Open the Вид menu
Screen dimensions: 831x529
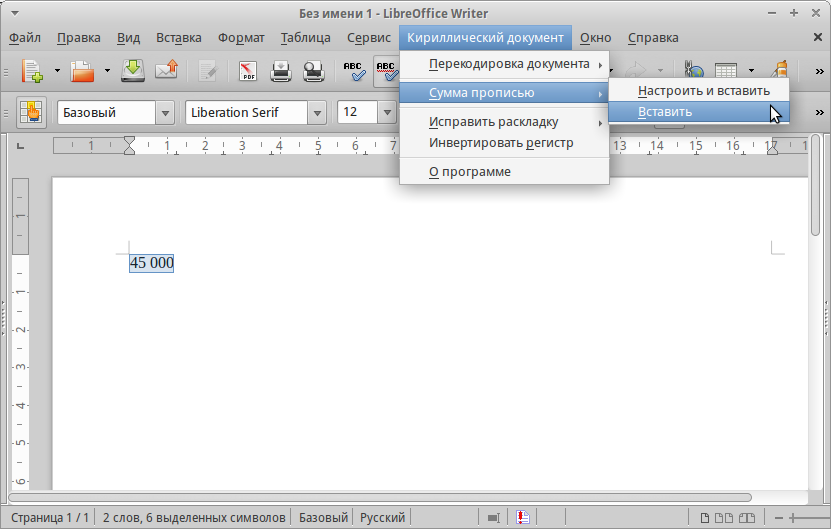128,38
